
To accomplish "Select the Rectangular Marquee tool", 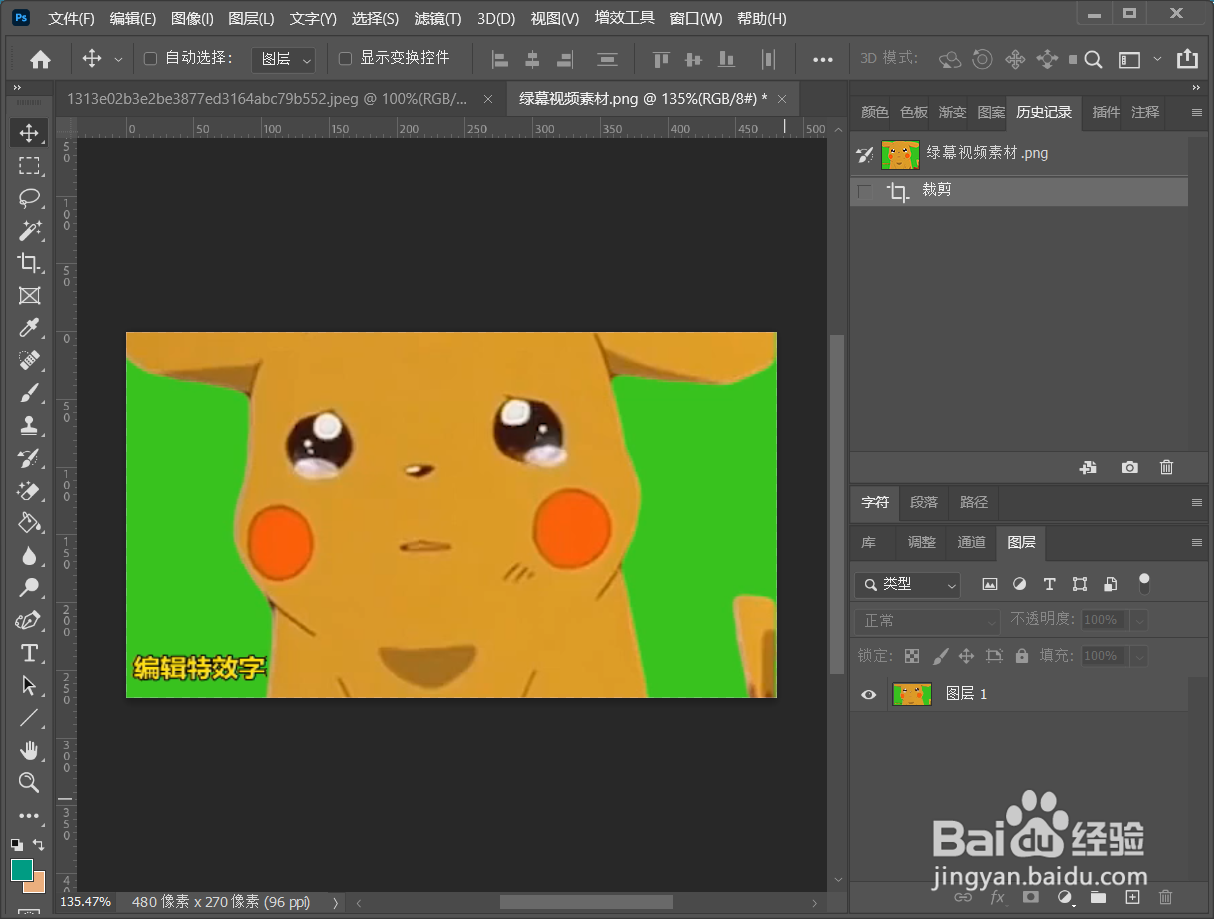I will click(x=29, y=165).
